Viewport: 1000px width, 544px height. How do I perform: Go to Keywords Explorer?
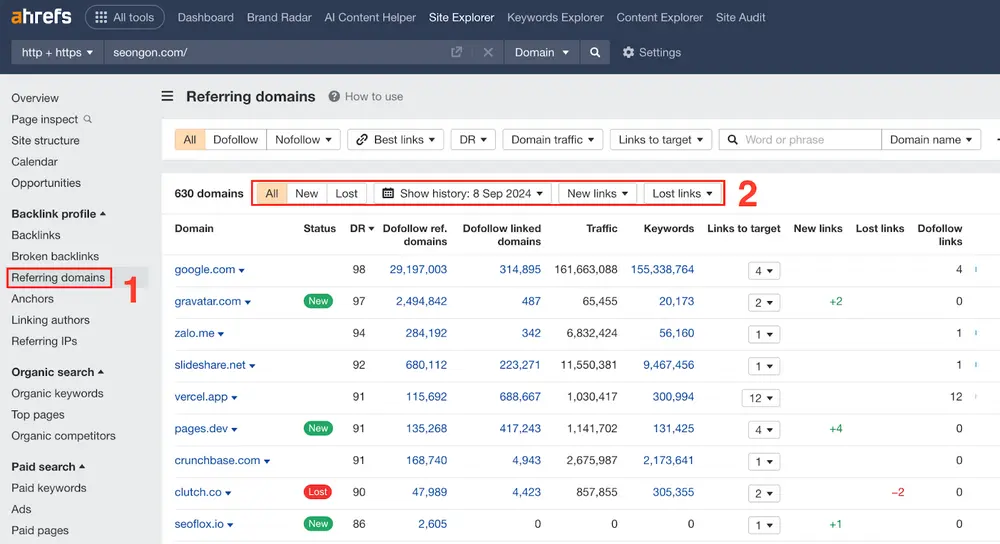click(555, 17)
